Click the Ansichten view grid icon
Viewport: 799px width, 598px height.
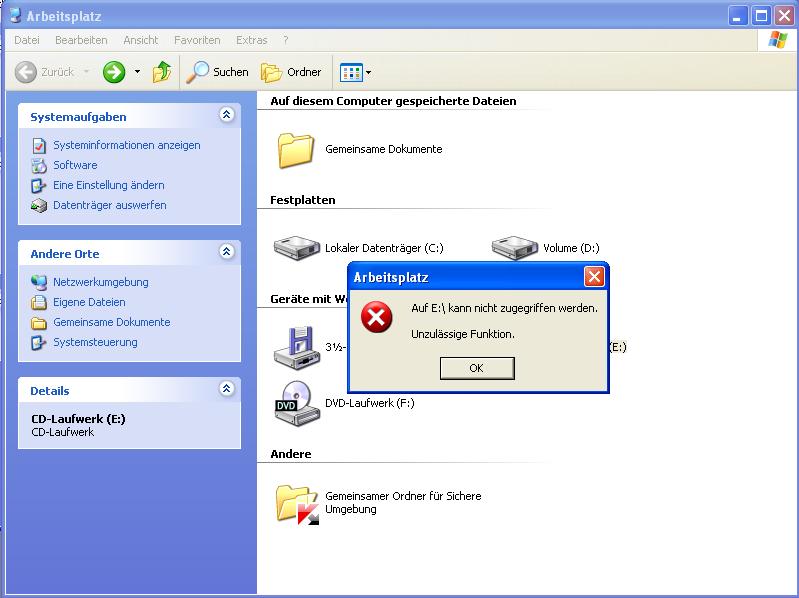351,72
